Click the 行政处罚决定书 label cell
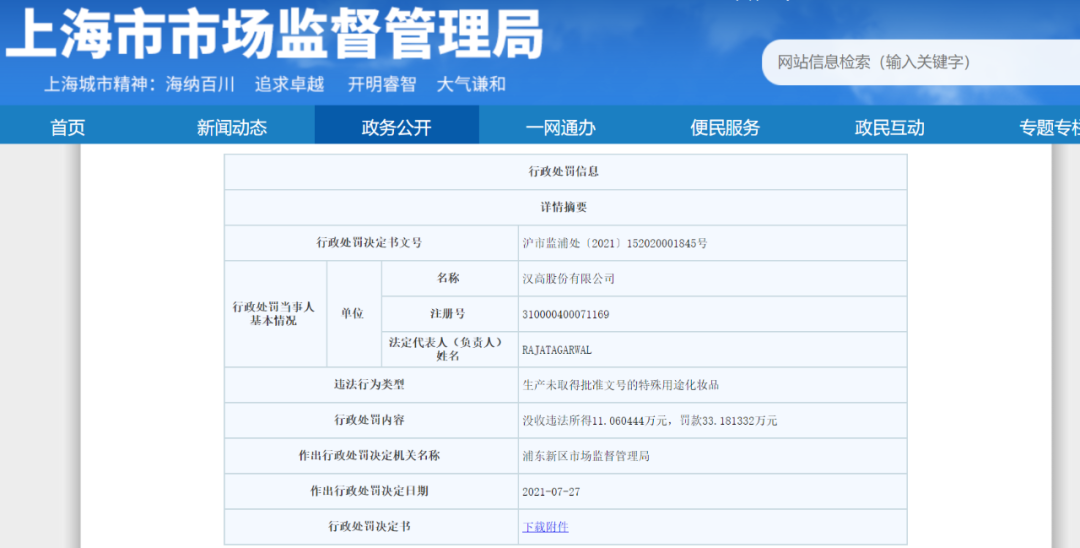 coord(369,526)
